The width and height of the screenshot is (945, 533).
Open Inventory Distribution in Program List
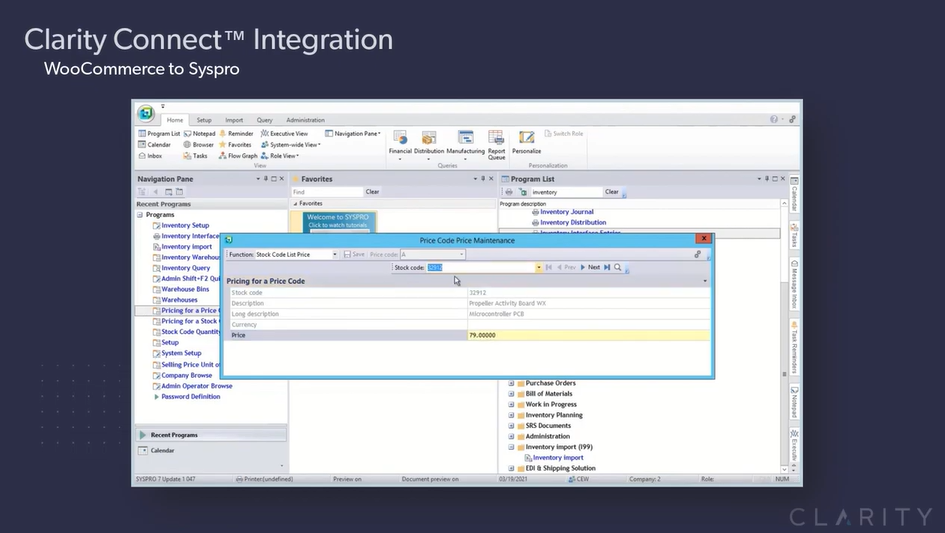(x=573, y=222)
